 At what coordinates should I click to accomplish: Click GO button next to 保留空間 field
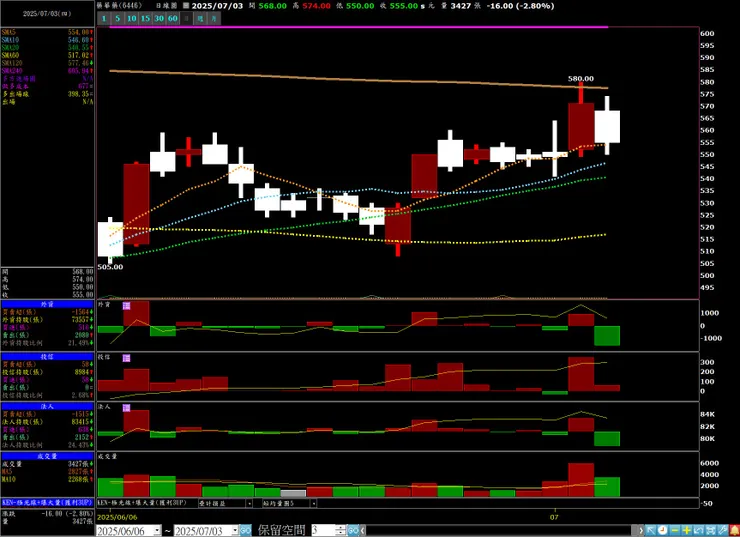[x=353, y=530]
